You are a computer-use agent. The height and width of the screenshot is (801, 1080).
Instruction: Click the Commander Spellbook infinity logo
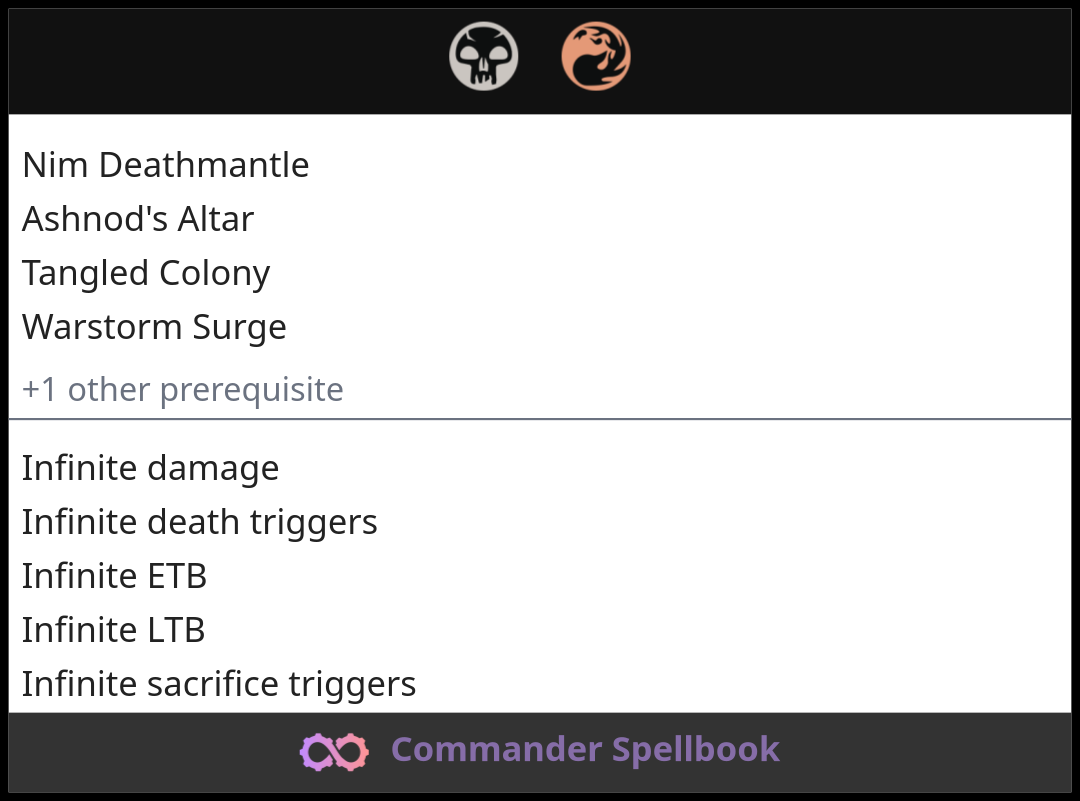point(334,751)
